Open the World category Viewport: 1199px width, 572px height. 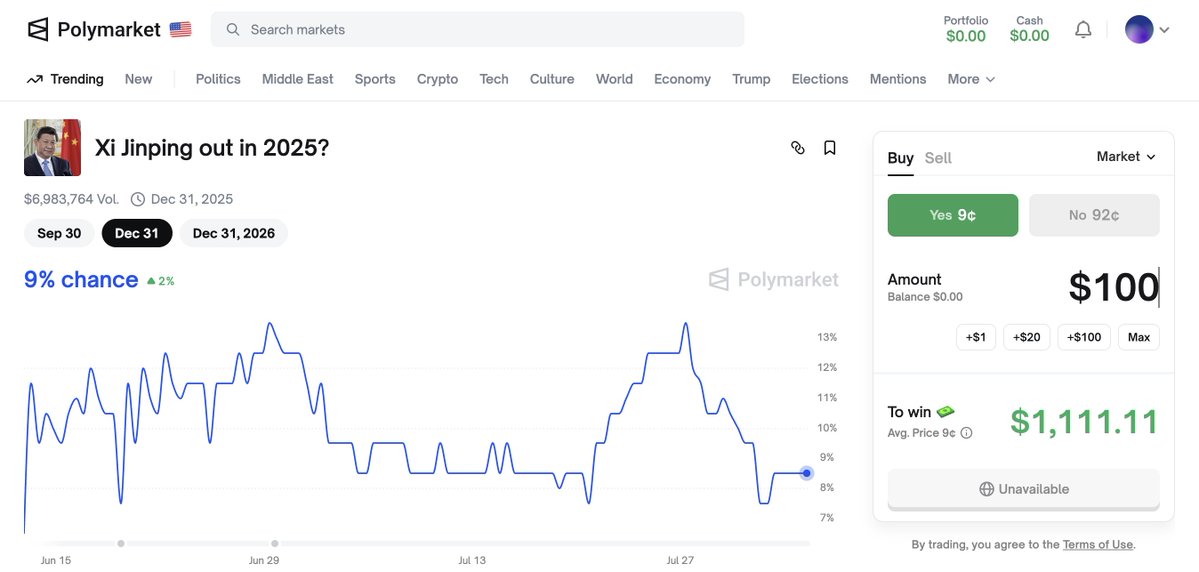(x=614, y=80)
